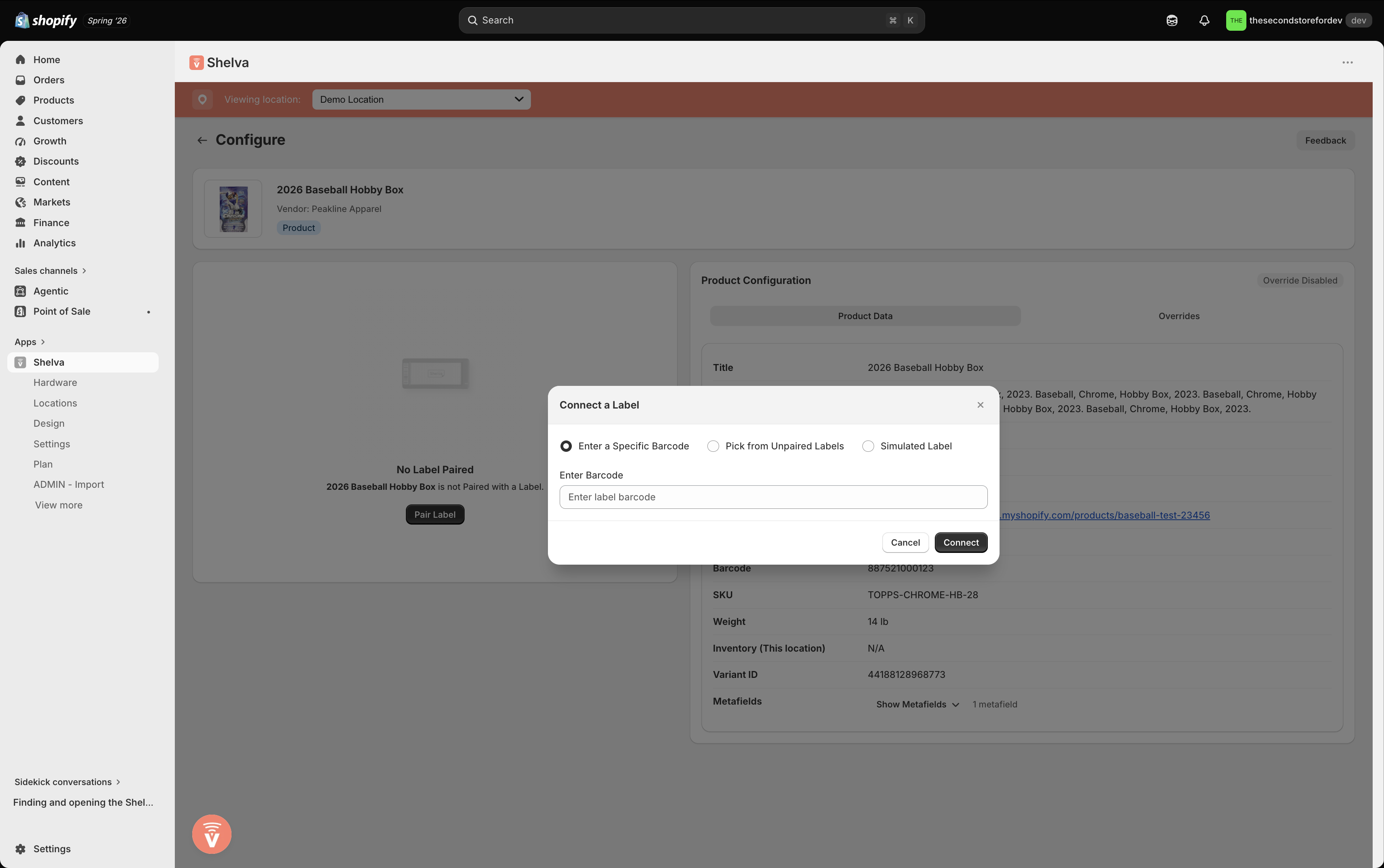Click the floating Shelva round icon
Screen dimensions: 1384x868
point(212,834)
